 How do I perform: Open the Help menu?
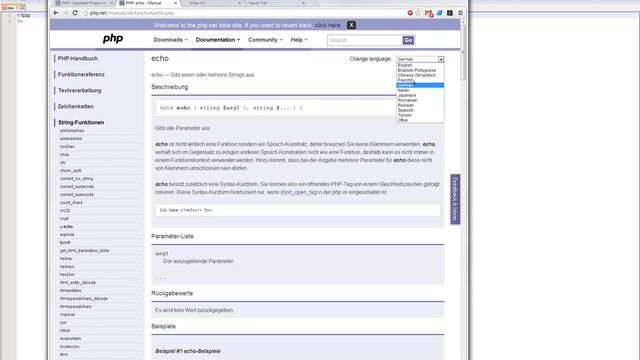(299, 40)
